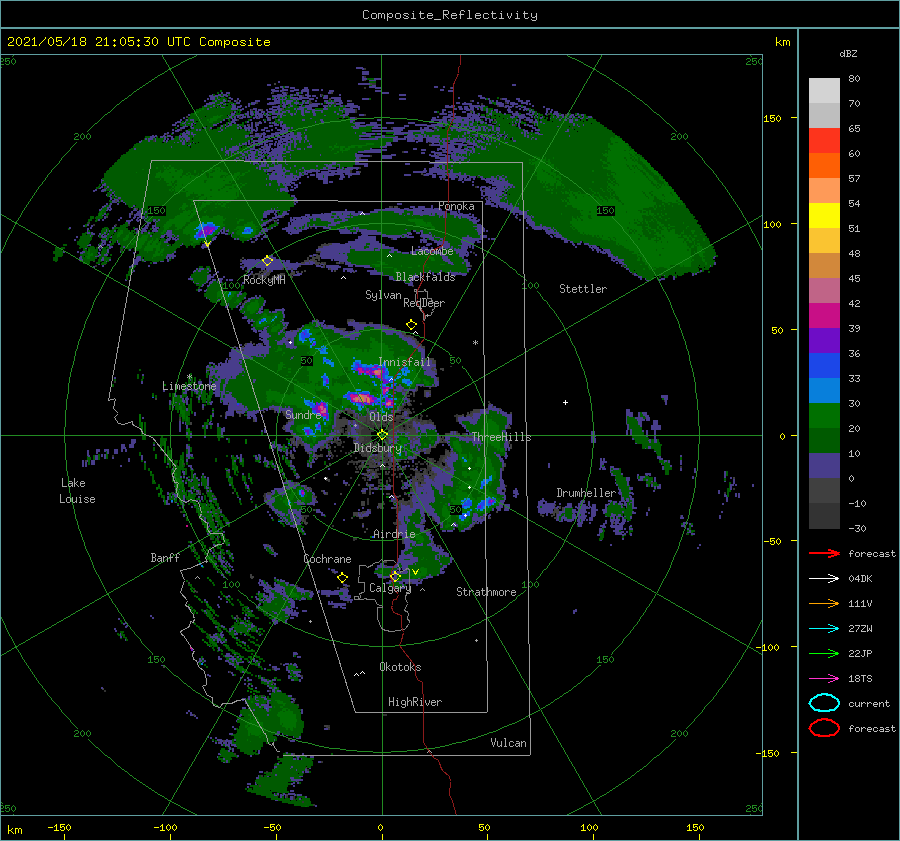Image resolution: width=900 pixels, height=841 pixels.
Task: Click the red forecast arrow legend icon
Action: click(824, 553)
